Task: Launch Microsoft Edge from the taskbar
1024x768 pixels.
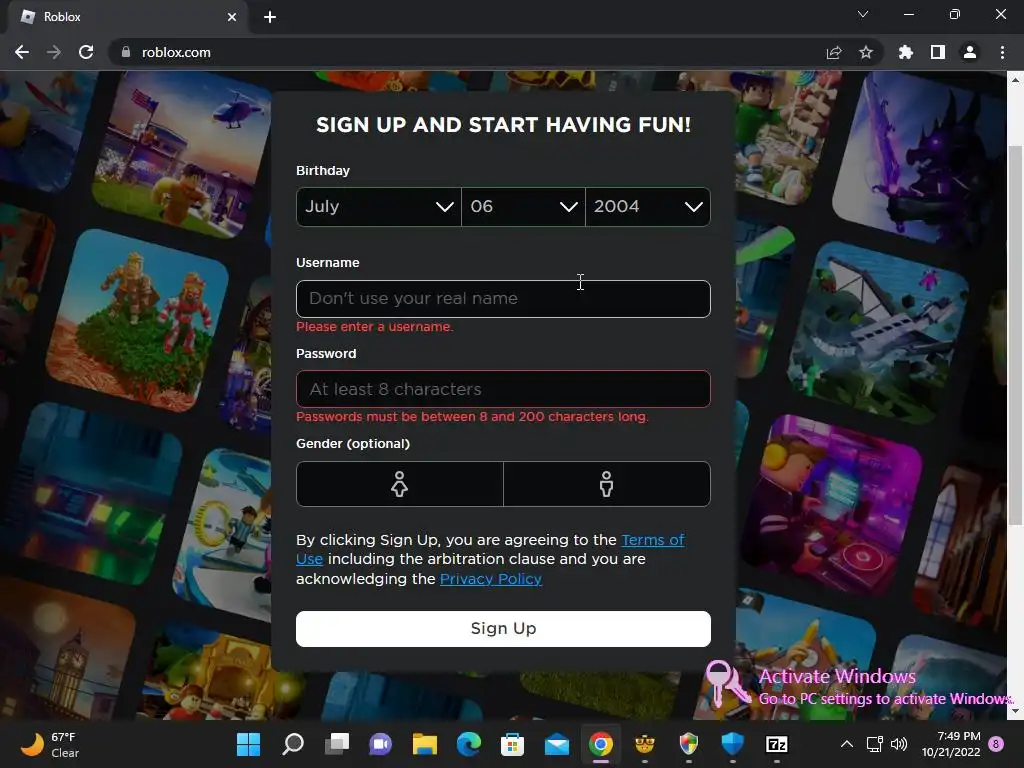Action: pyautogui.click(x=469, y=744)
